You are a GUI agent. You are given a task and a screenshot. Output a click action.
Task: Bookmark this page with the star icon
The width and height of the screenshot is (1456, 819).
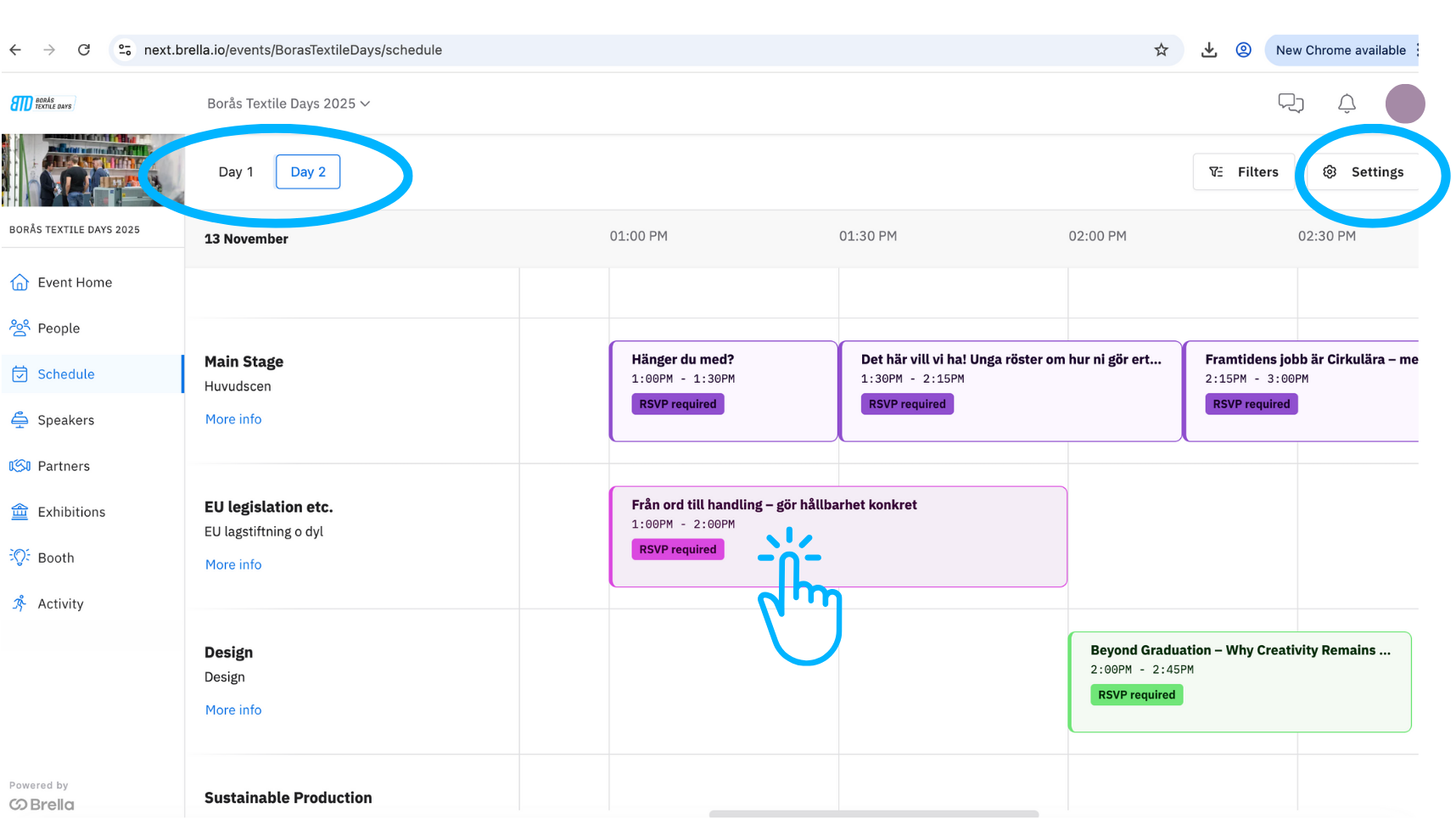(x=1161, y=50)
